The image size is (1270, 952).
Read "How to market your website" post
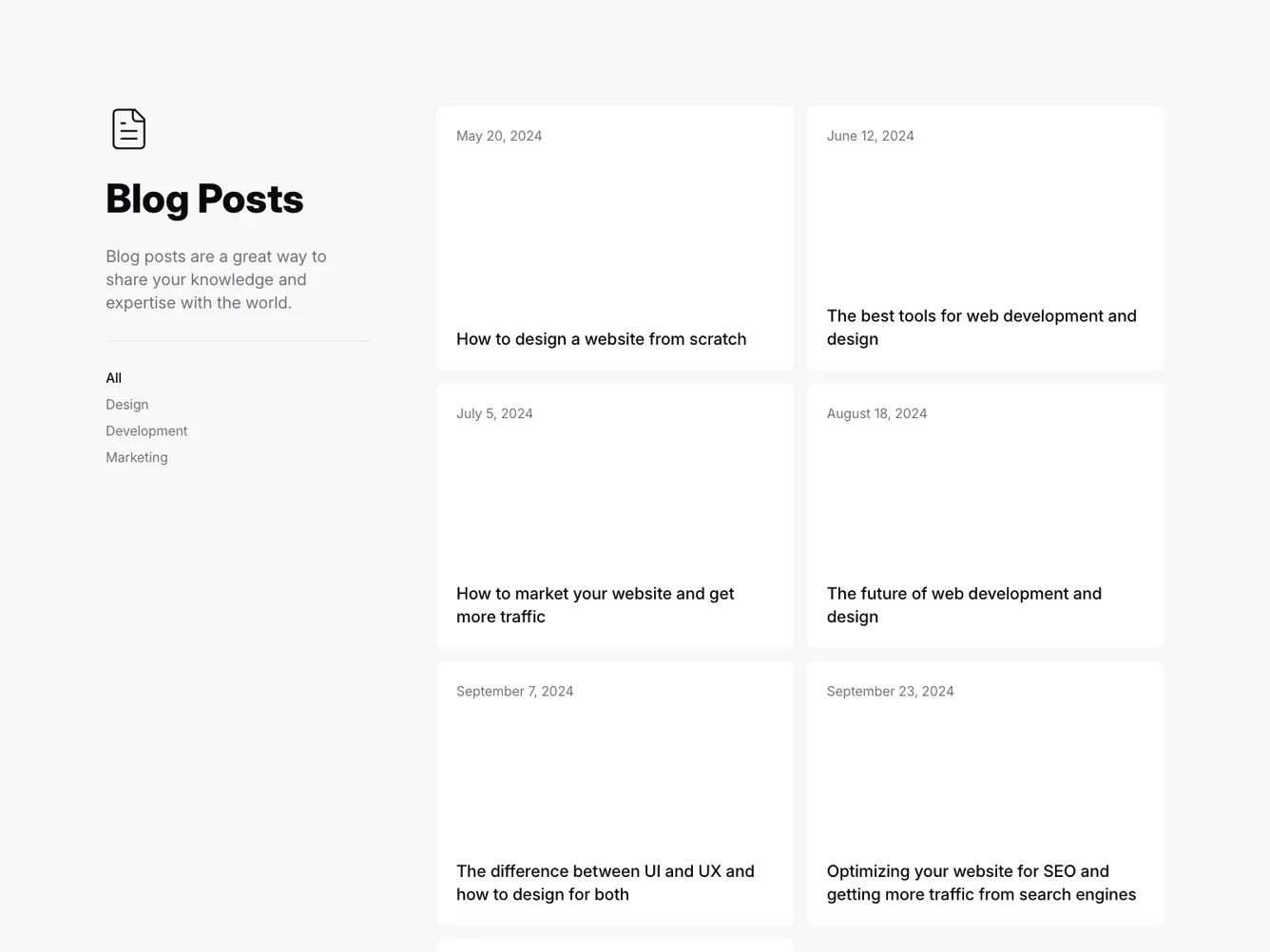[x=595, y=604]
